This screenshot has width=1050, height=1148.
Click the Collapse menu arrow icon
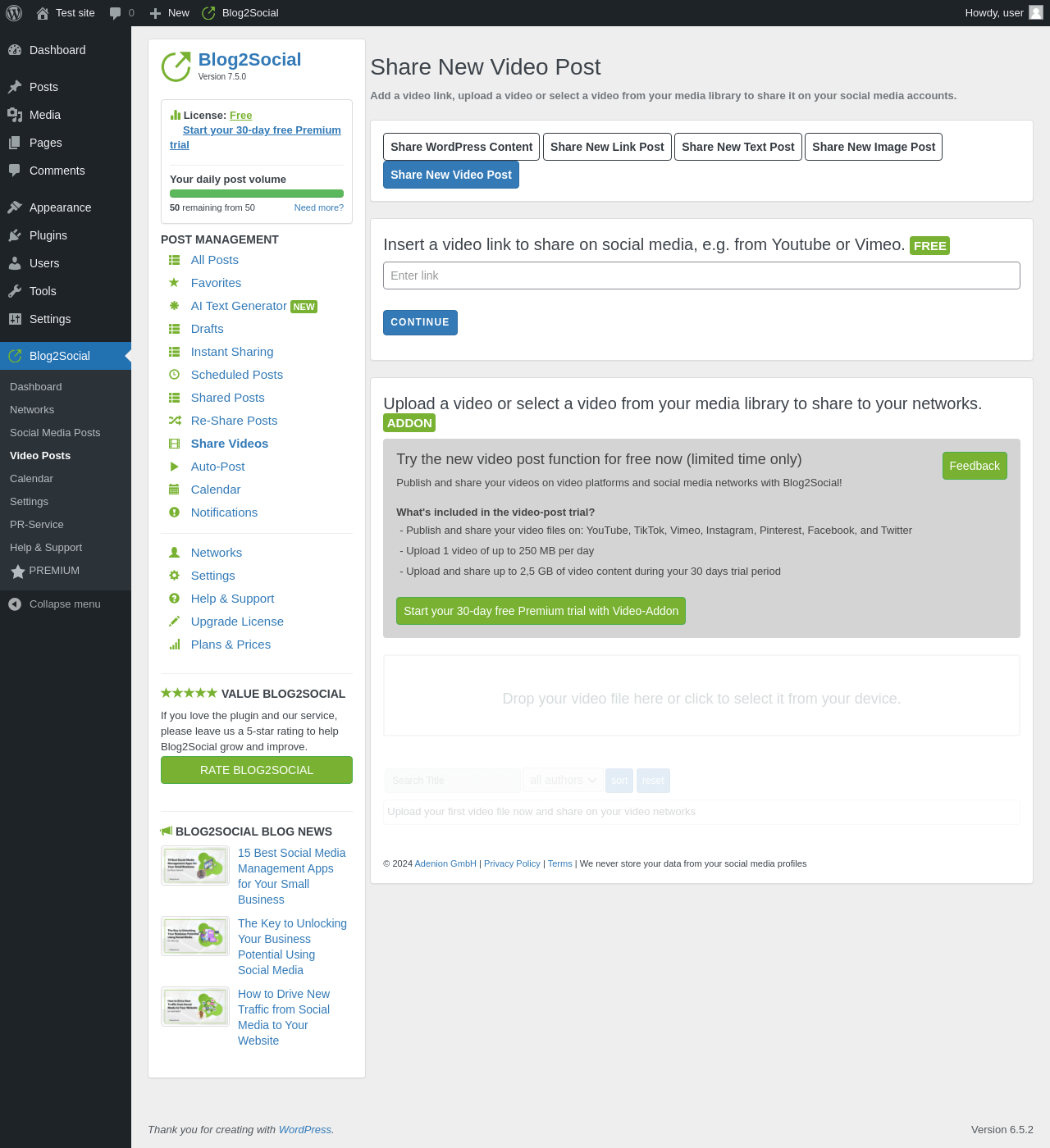click(15, 604)
